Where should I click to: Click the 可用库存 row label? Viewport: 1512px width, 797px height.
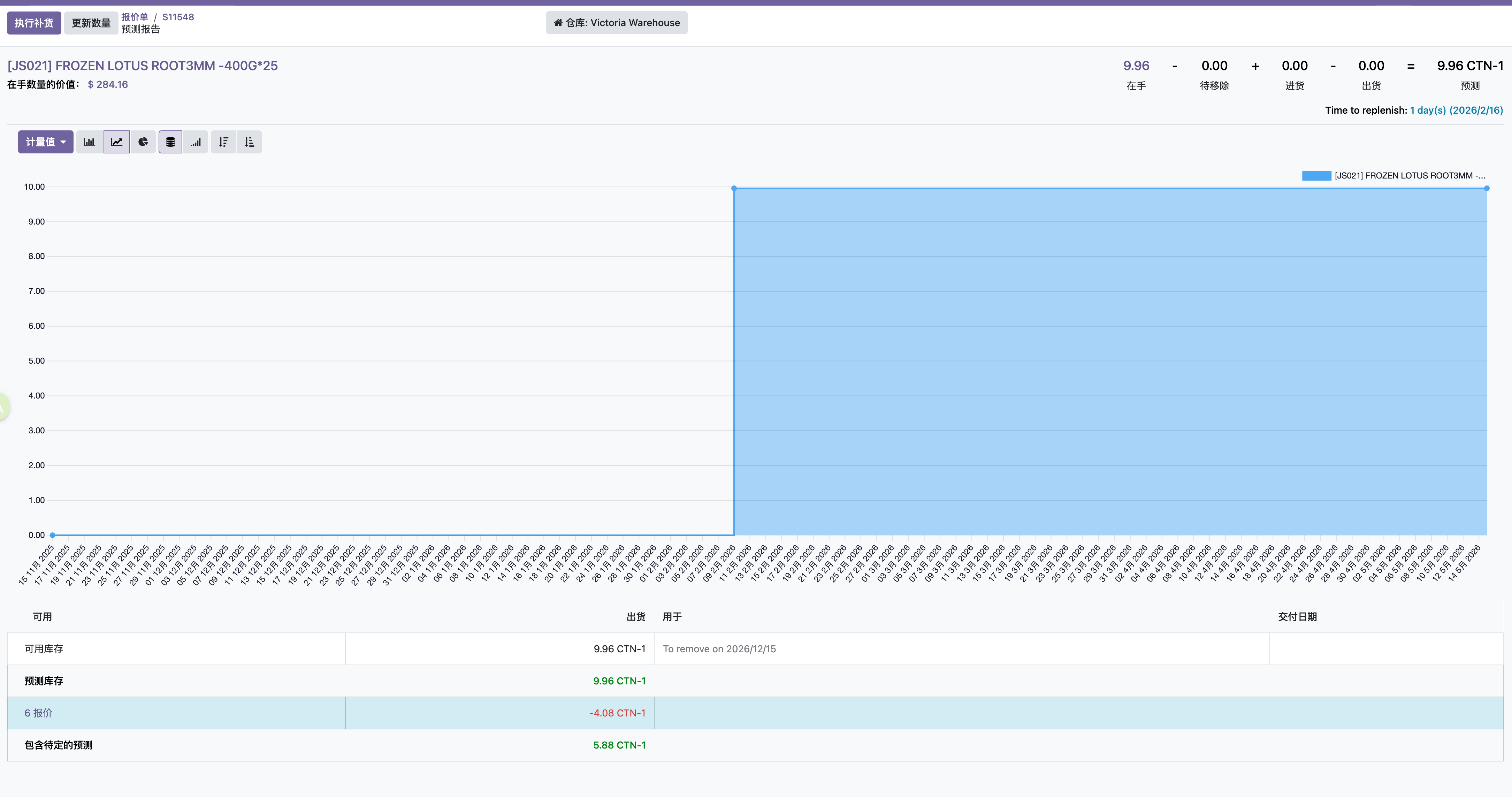[44, 649]
